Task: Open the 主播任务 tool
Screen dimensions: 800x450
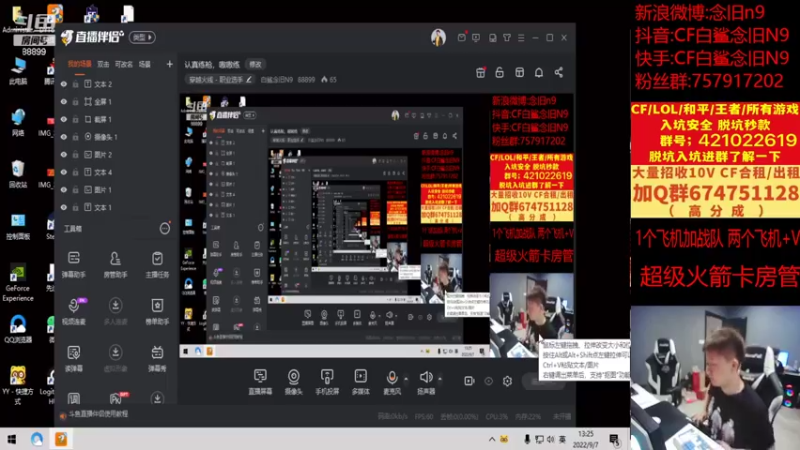Action: click(157, 264)
